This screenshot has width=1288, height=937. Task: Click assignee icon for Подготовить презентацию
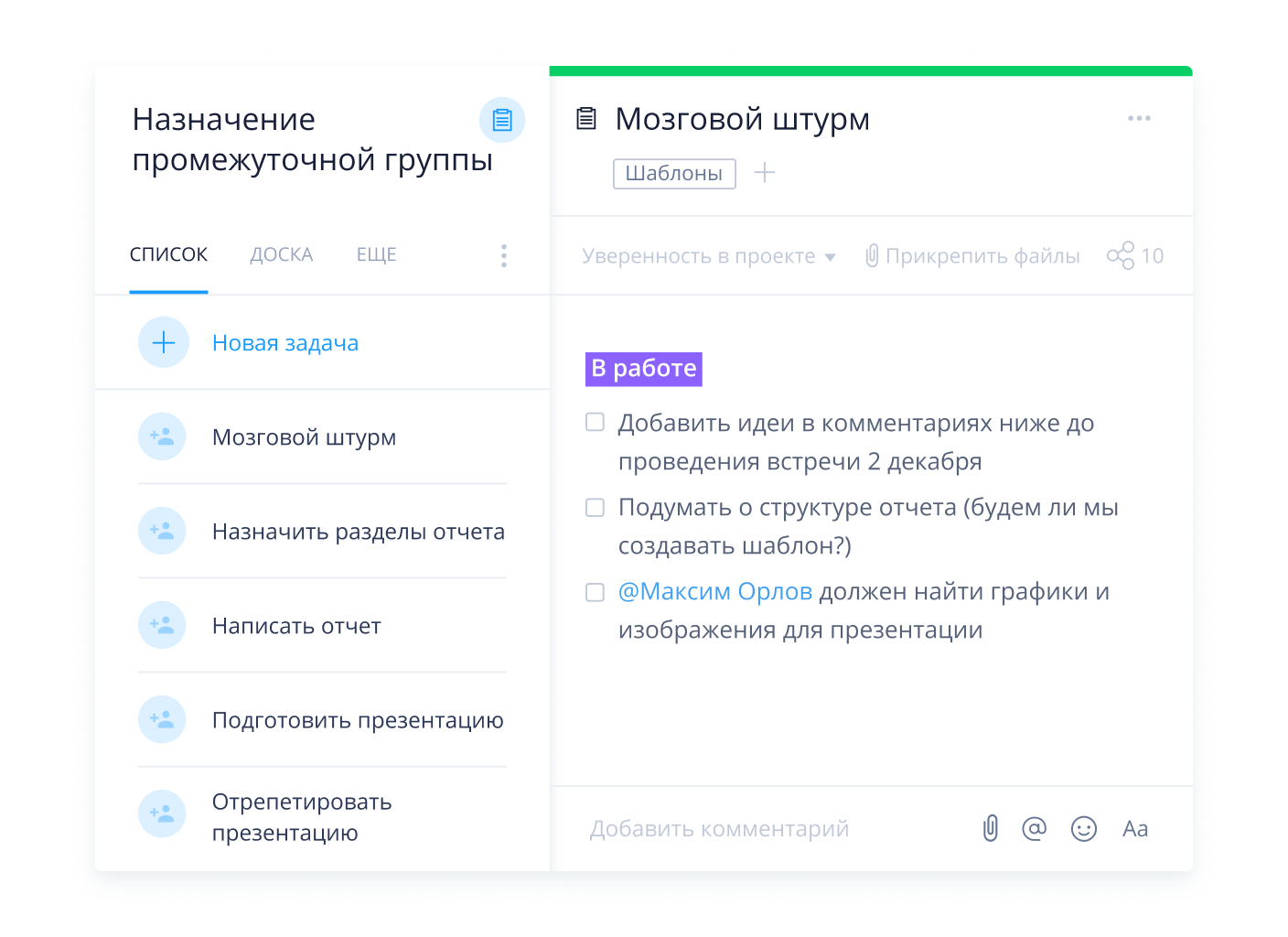click(x=162, y=719)
